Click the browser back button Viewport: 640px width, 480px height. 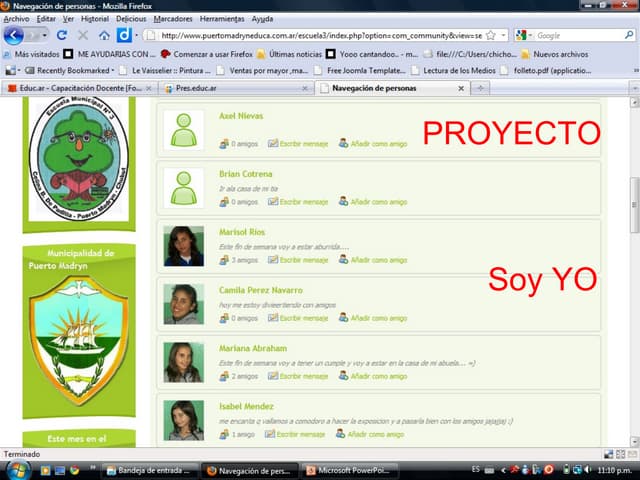coord(13,35)
